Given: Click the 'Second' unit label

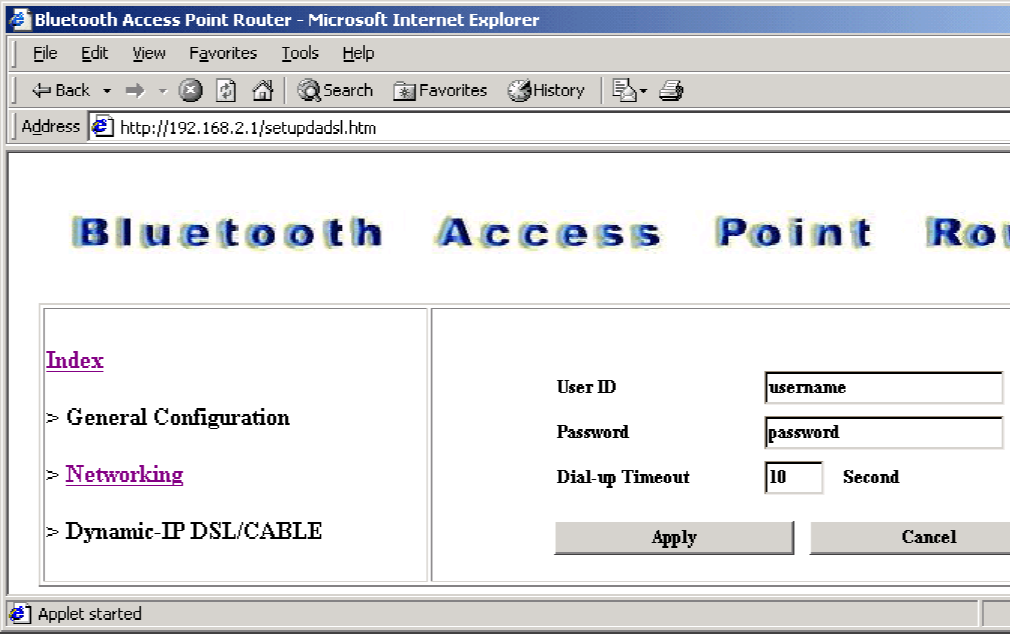Looking at the screenshot, I should pos(871,477).
